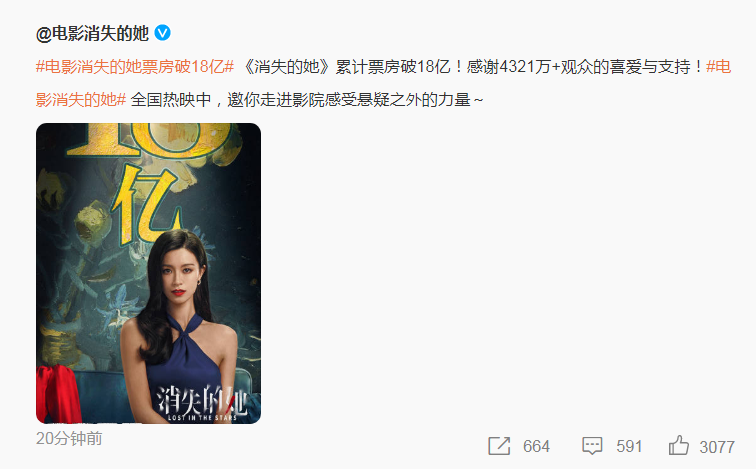The width and height of the screenshot is (756, 474).
Task: Open the 影消失的她# hashtag on the second line
Action: 81,100
